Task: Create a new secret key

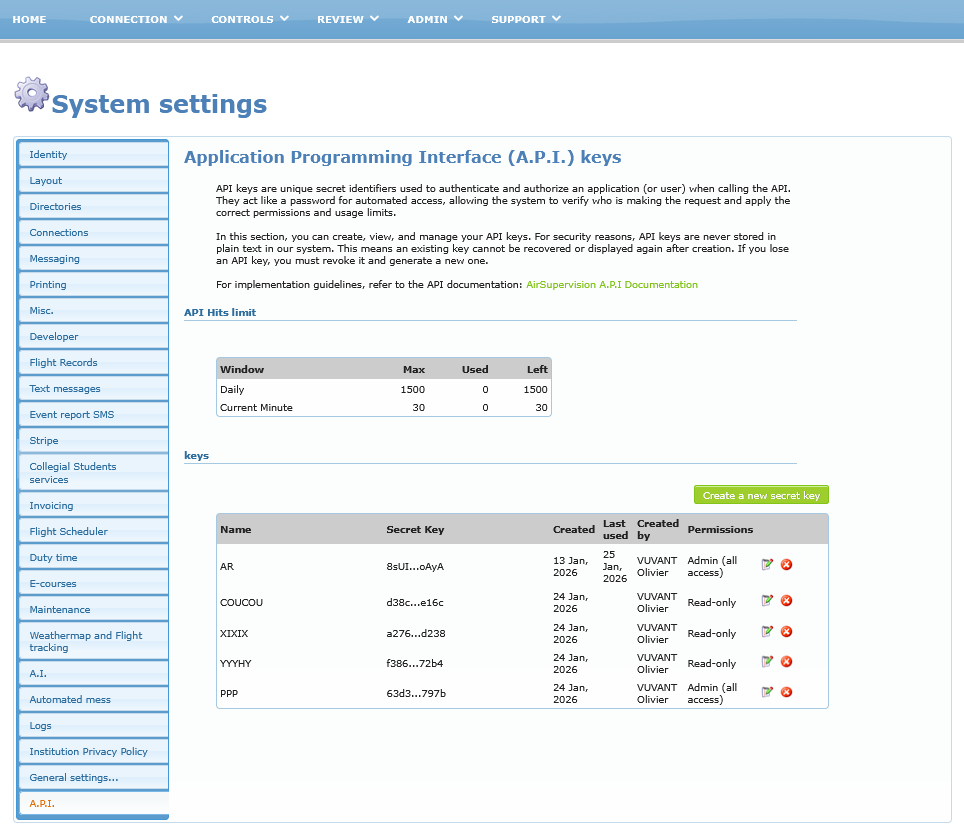Action: [761, 495]
